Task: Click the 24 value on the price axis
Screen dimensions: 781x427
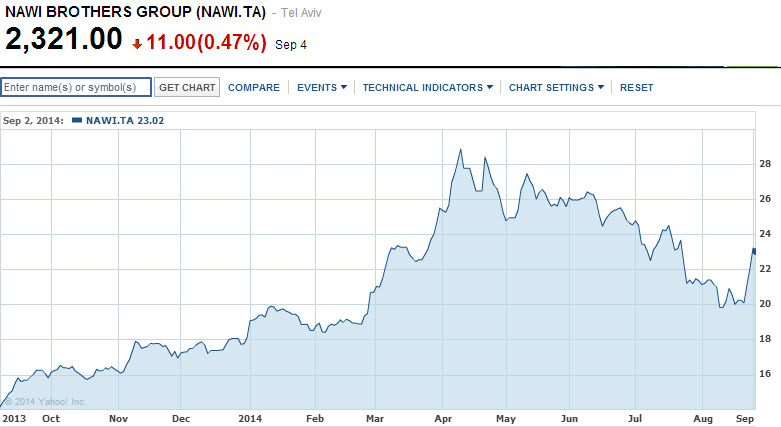Action: [765, 234]
